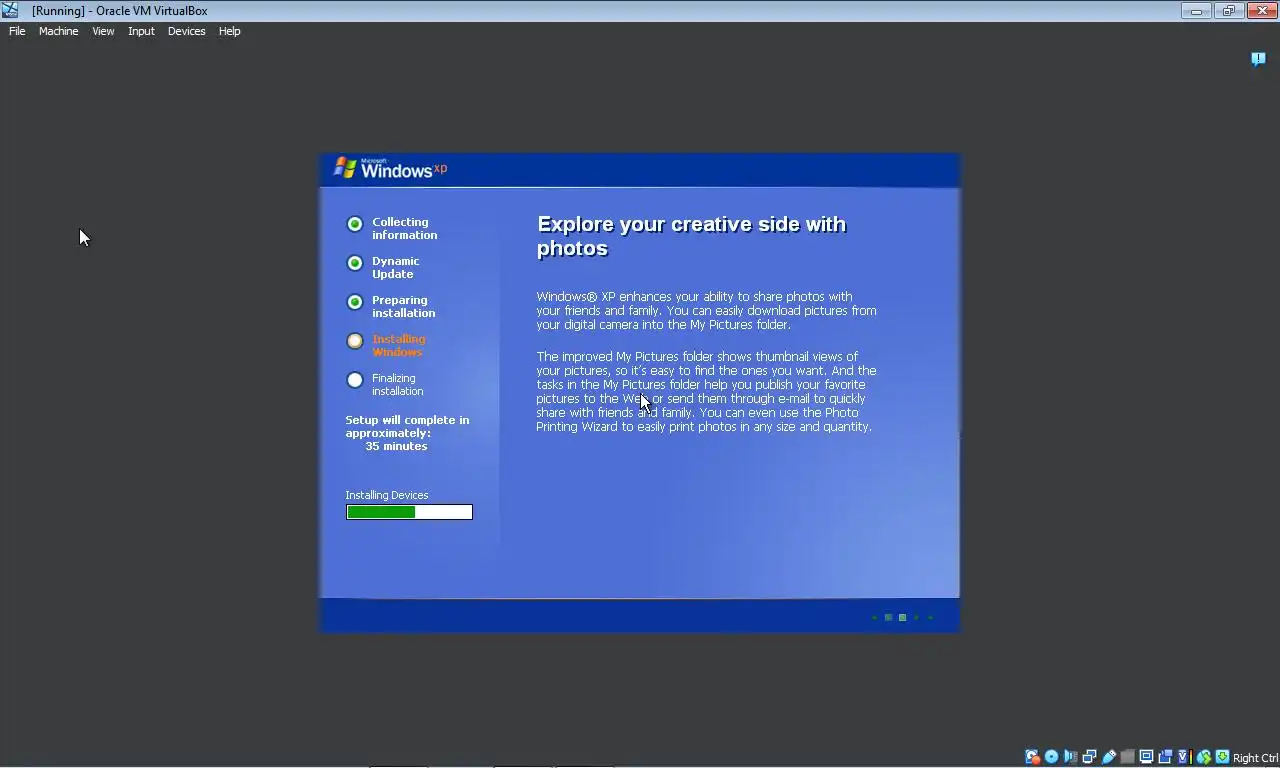This screenshot has height=768, width=1280.
Task: Click the keyboard capture arrow icon
Action: (1223, 757)
